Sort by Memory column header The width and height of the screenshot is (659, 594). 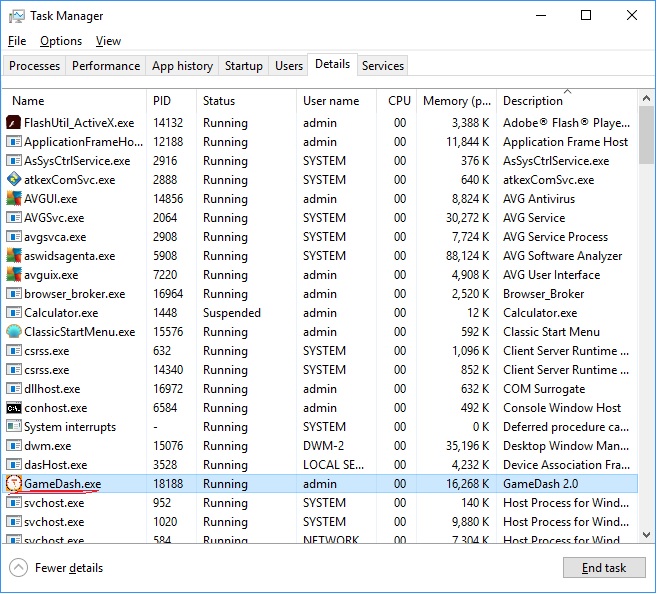point(457,101)
